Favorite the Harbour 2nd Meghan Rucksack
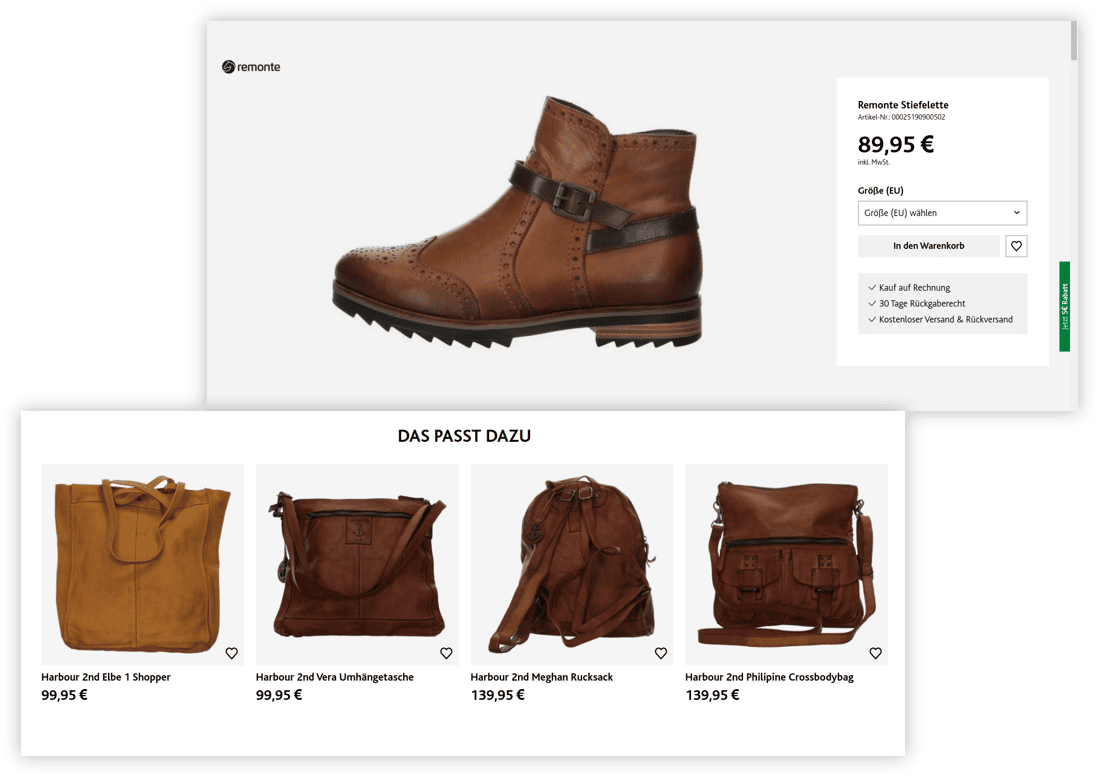Screen dimensions: 1099x777 click(x=660, y=653)
